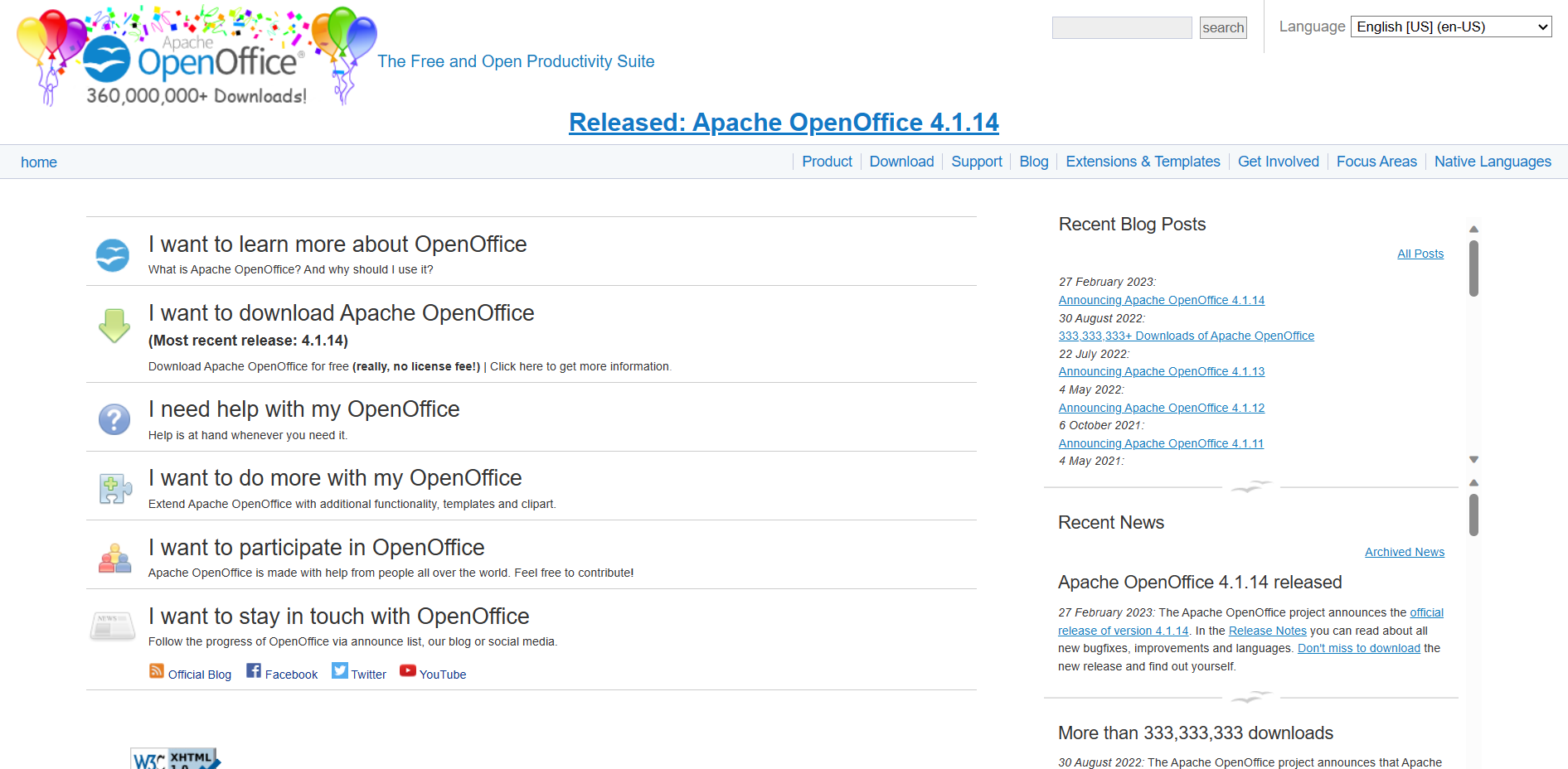Click the people participate icon
Screen dimensions: 1568x769
(x=115, y=559)
